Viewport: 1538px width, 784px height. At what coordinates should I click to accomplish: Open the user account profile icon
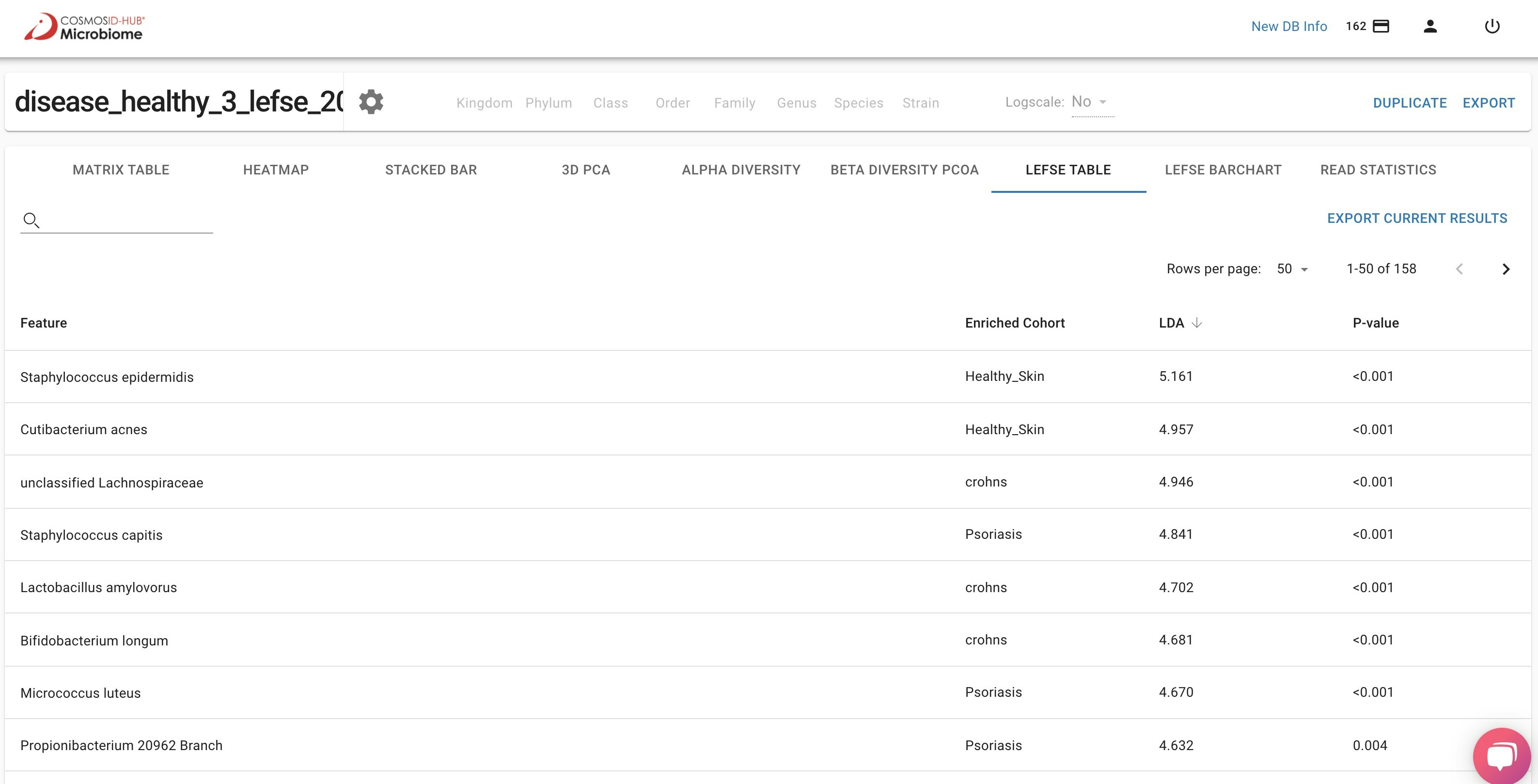(x=1429, y=26)
